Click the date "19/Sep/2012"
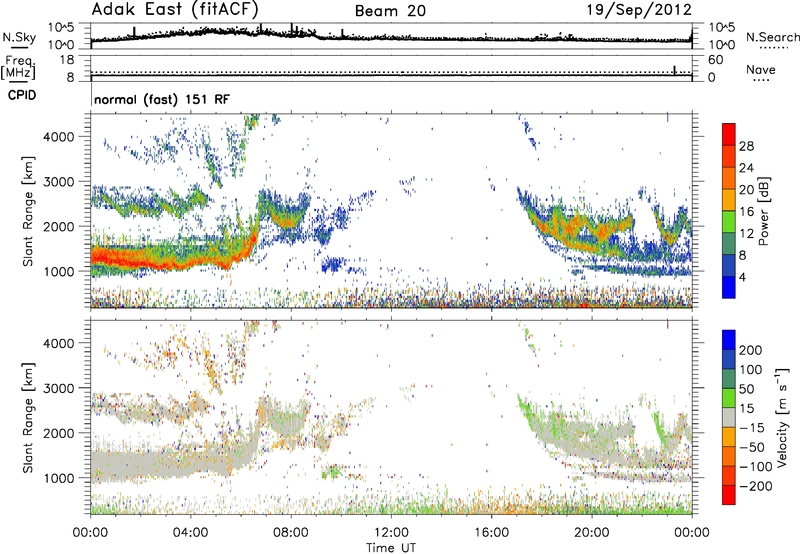The width and height of the screenshot is (800, 554). pos(639,10)
